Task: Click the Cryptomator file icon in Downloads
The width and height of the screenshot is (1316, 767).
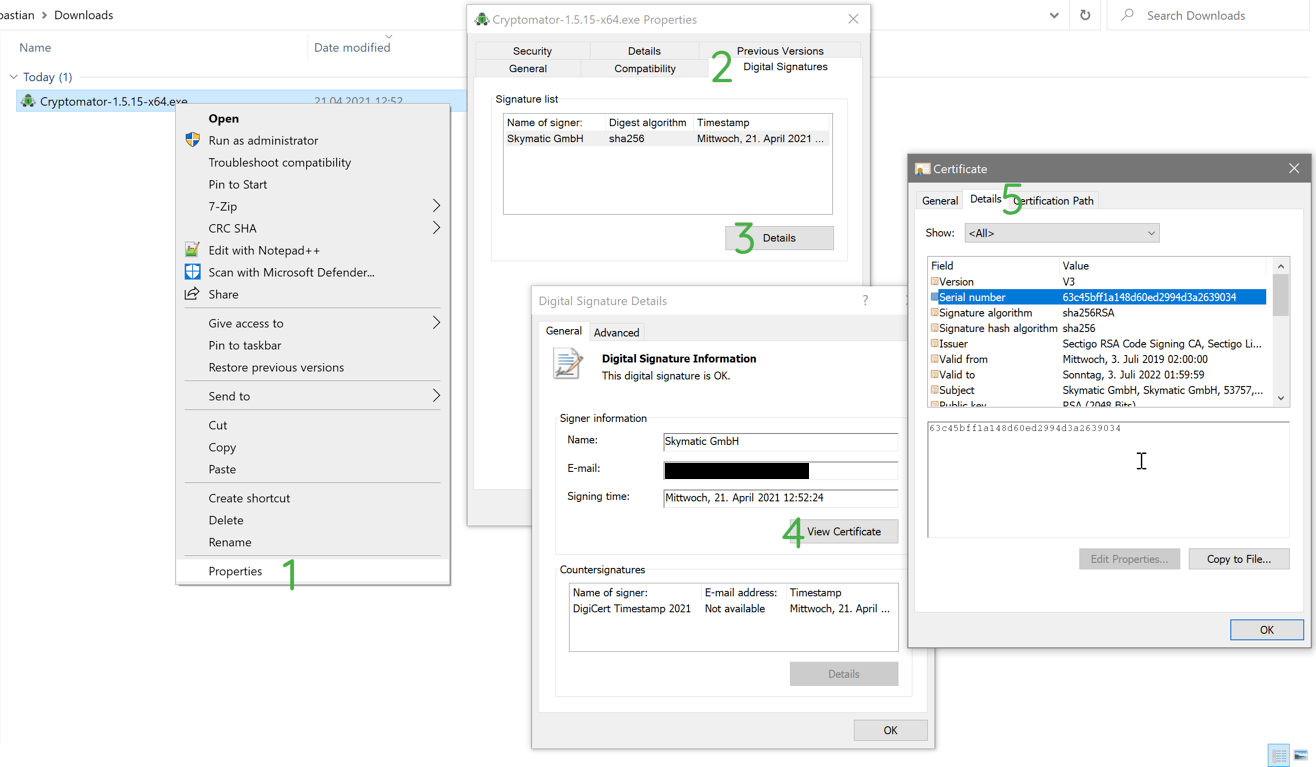Action: coord(28,101)
